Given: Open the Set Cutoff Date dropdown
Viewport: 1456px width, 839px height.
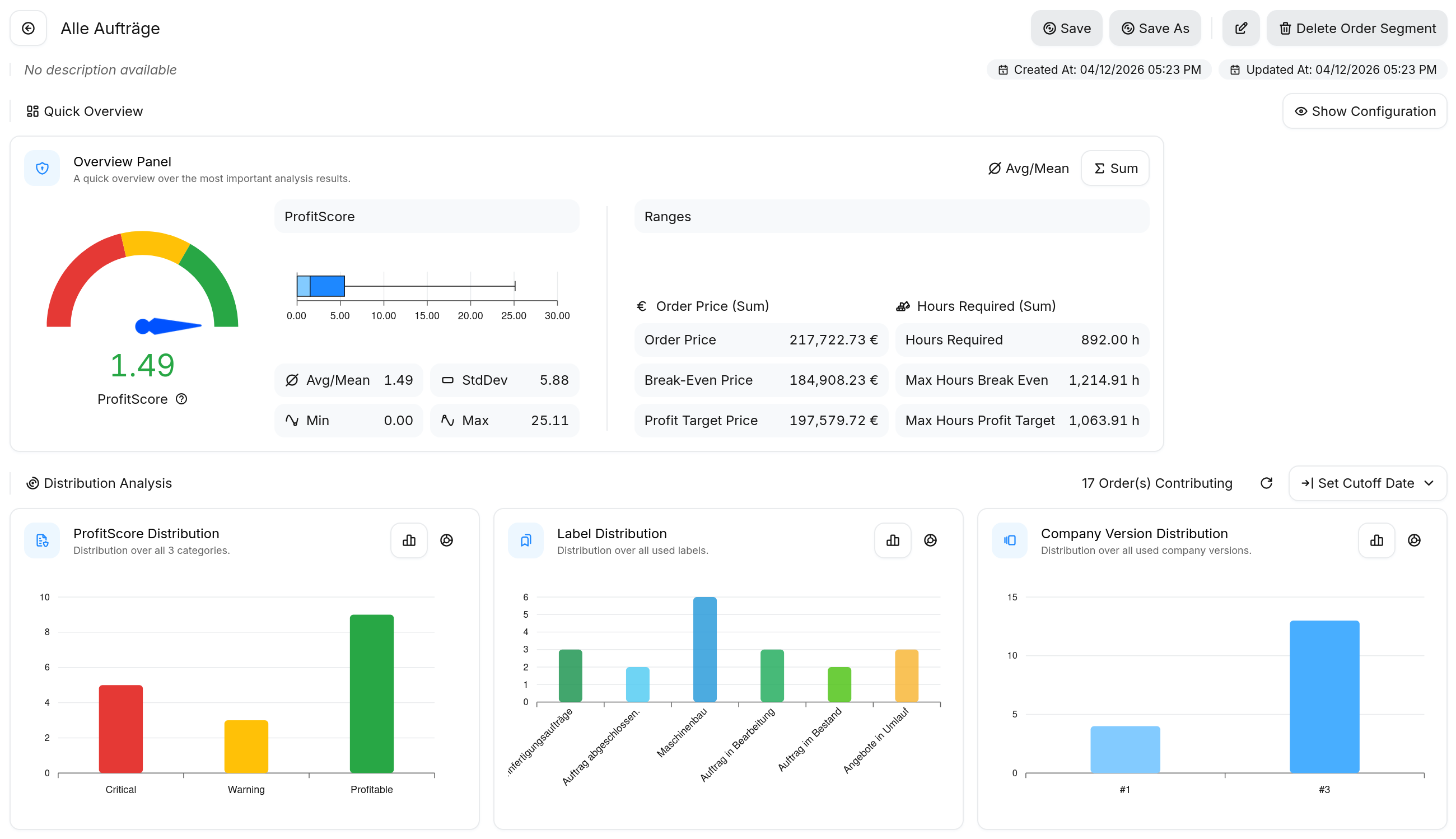Looking at the screenshot, I should tap(1368, 483).
